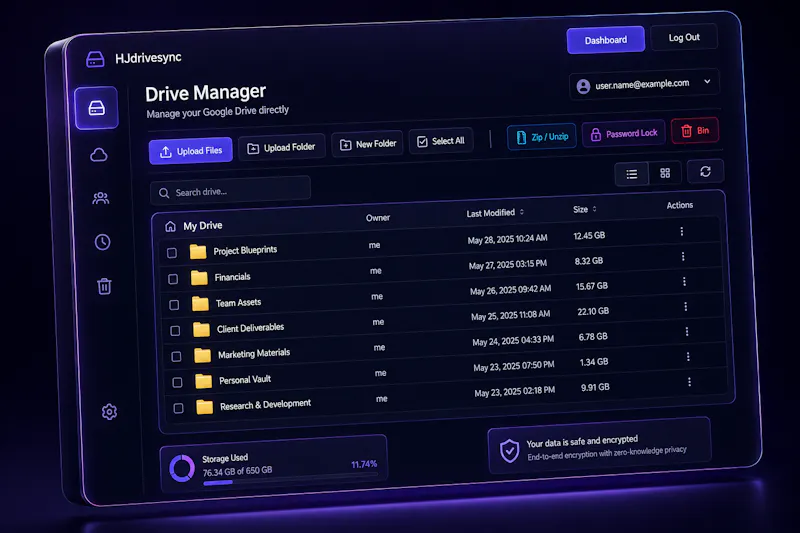This screenshot has height=533, width=800.
Task: Click the storage used progress bar
Action: click(x=290, y=478)
